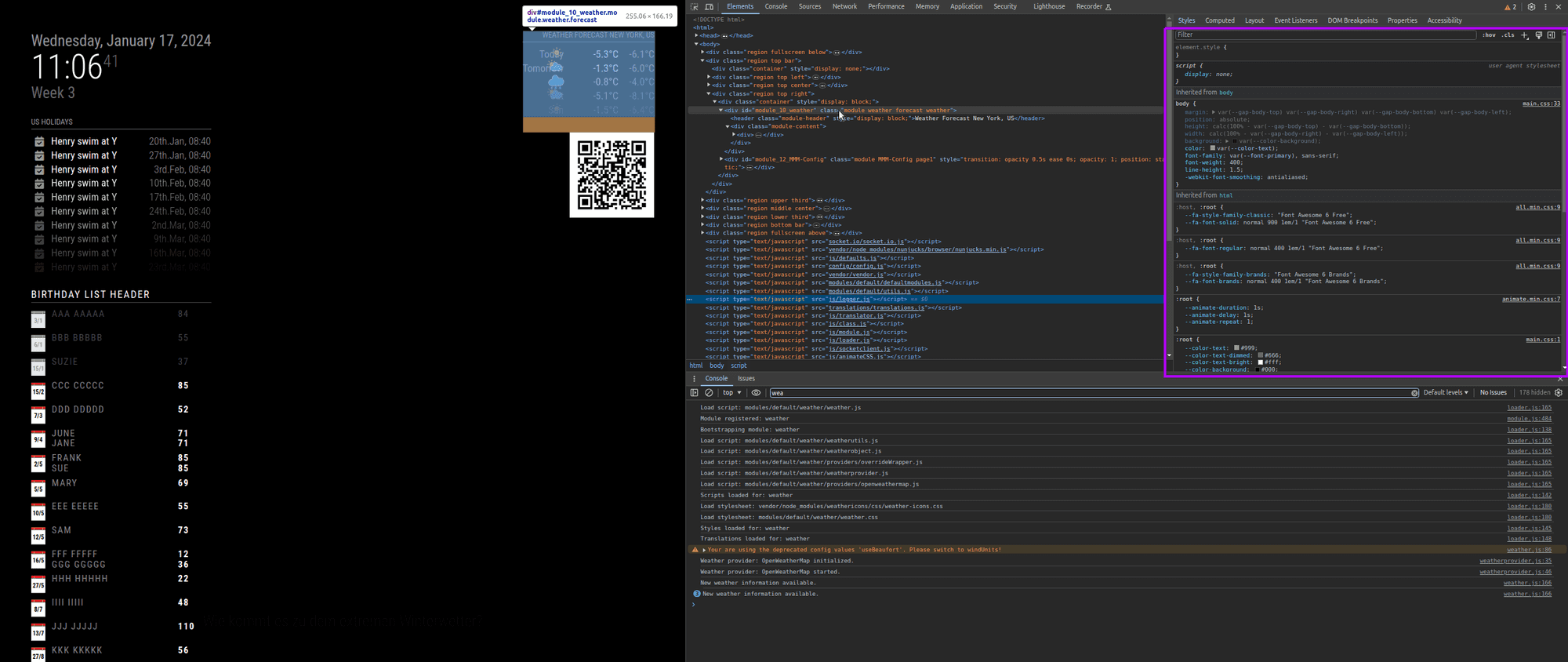Activate the inspect element picker icon

pyautogui.click(x=695, y=6)
